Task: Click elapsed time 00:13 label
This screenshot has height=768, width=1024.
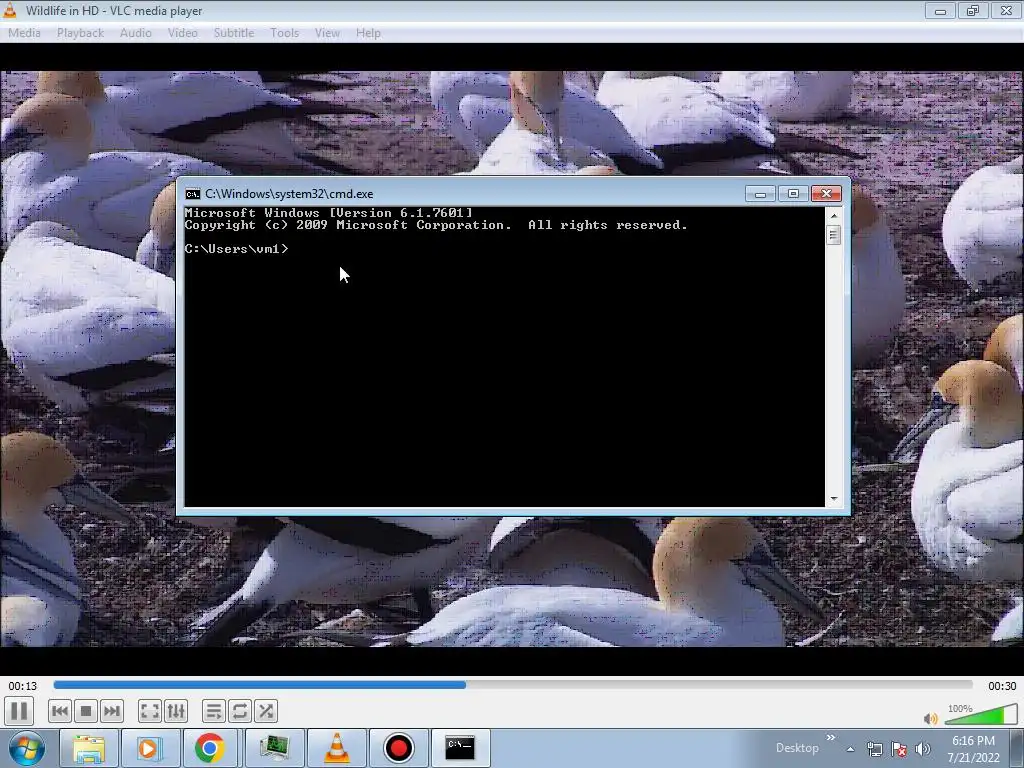Action: tap(23, 686)
